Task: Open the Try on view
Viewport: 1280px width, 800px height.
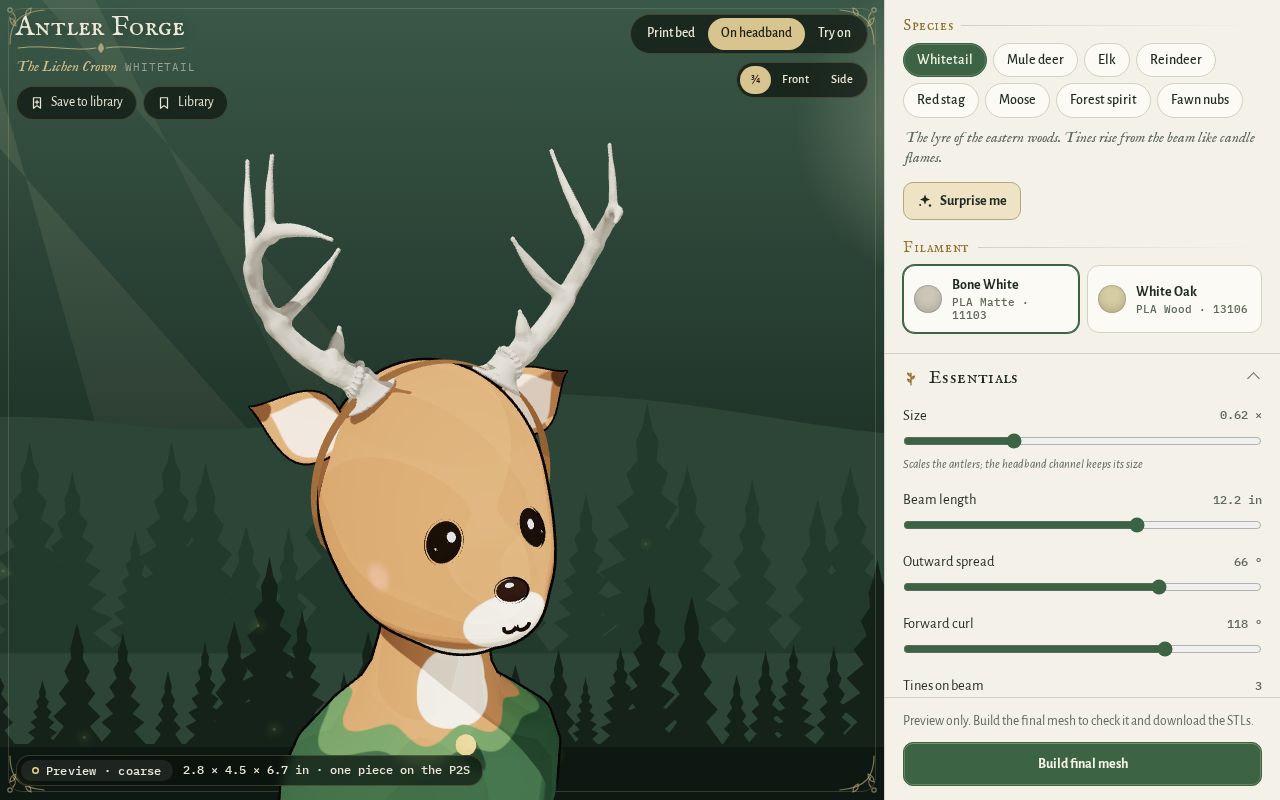Action: point(834,33)
